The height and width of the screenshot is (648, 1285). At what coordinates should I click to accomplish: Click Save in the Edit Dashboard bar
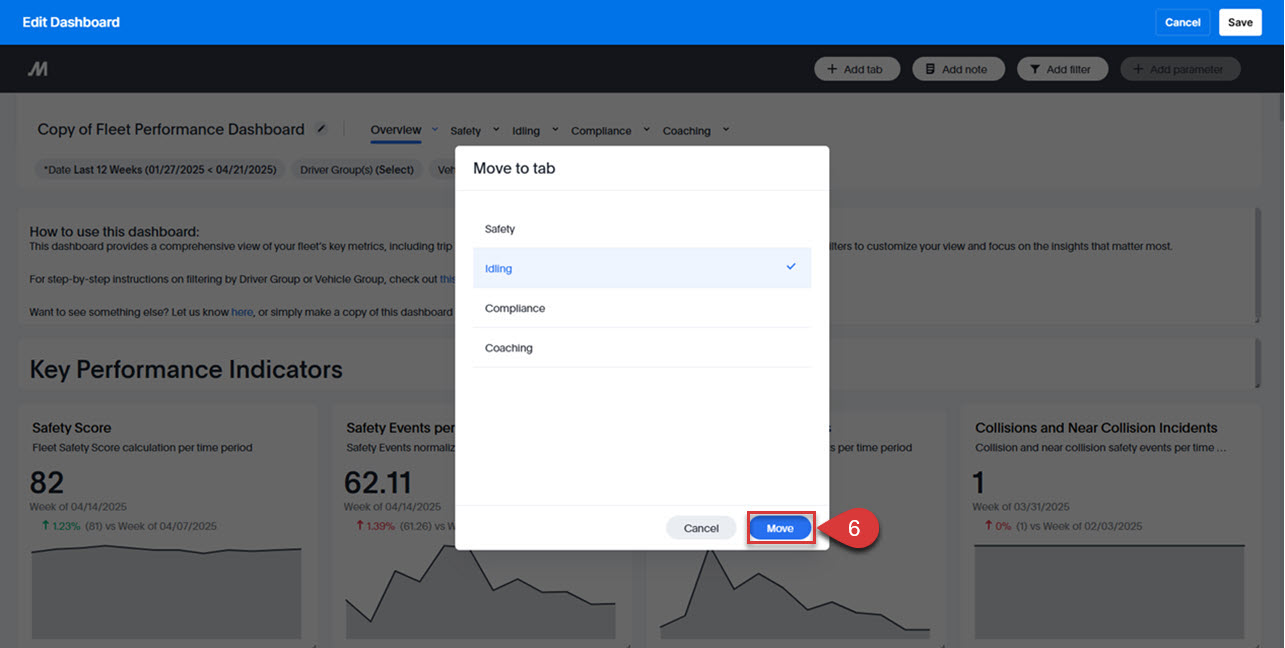click(1240, 22)
